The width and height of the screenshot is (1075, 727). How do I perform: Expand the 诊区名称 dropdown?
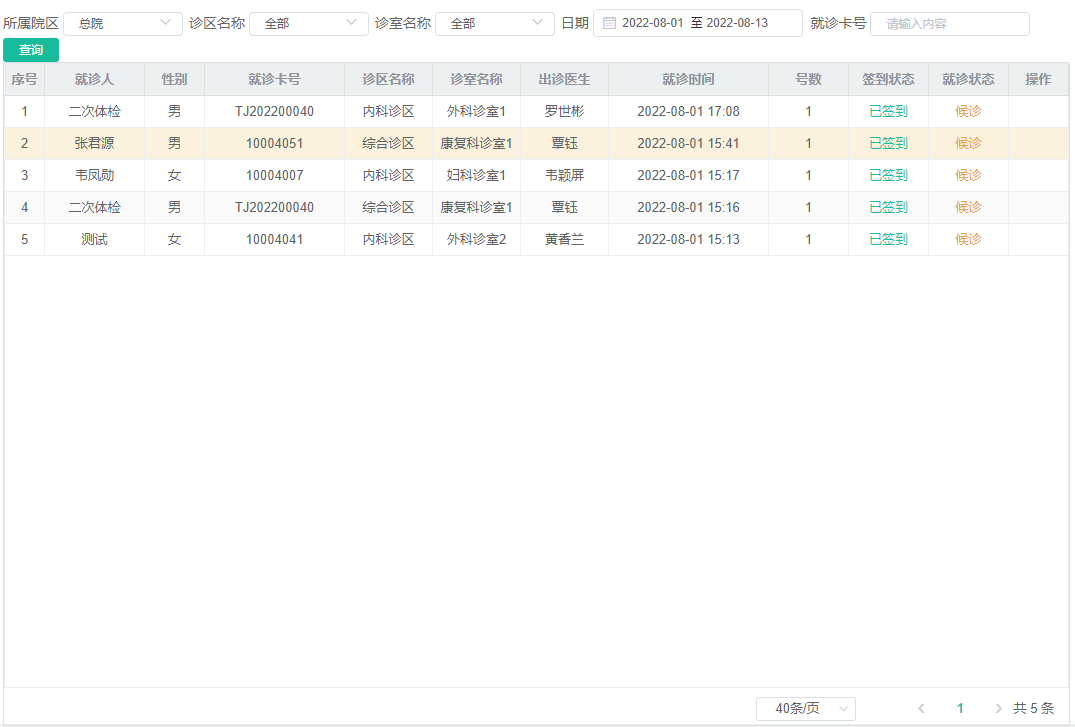(309, 23)
